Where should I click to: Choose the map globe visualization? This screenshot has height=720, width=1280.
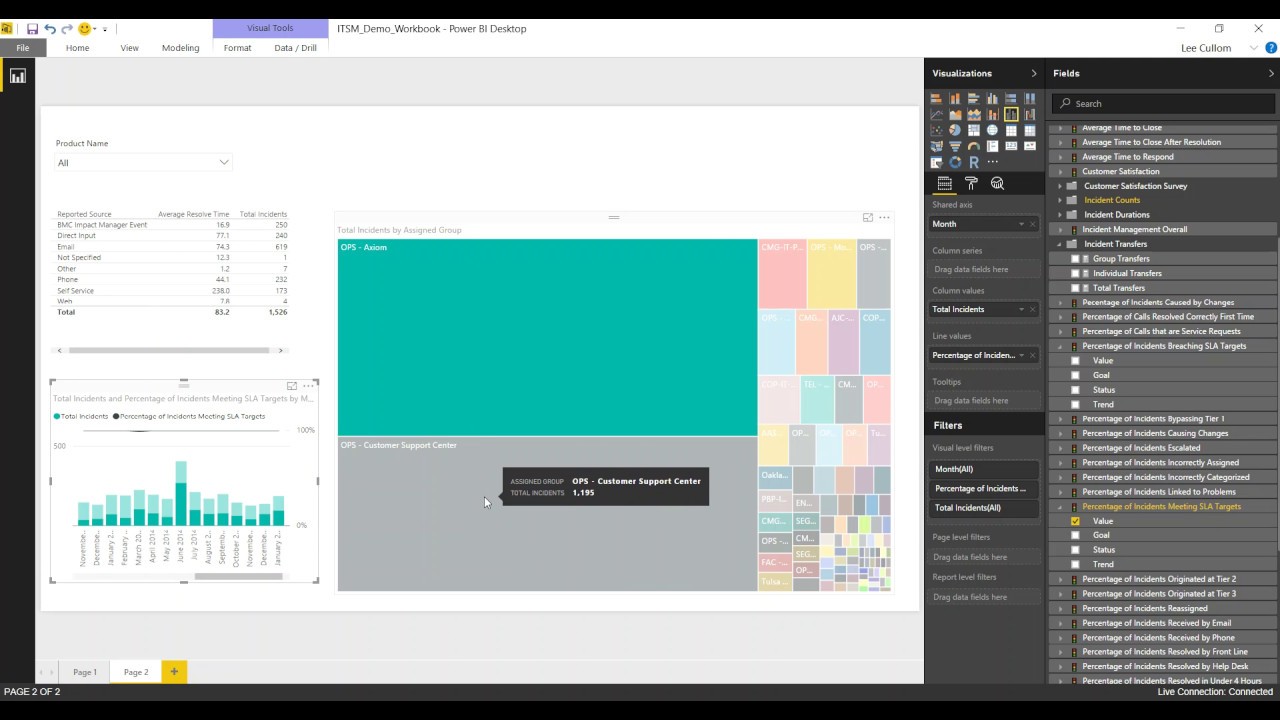(992, 130)
